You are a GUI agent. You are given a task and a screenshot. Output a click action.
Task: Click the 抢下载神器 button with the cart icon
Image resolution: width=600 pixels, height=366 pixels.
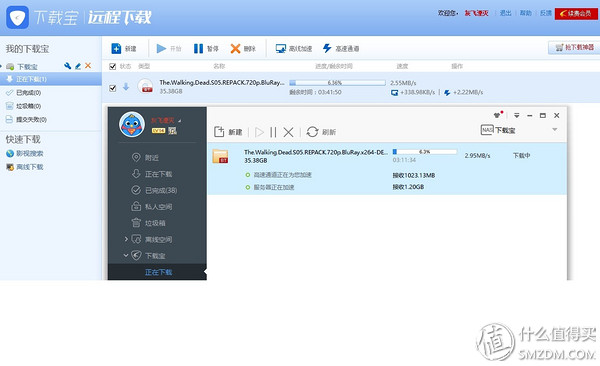pos(574,47)
